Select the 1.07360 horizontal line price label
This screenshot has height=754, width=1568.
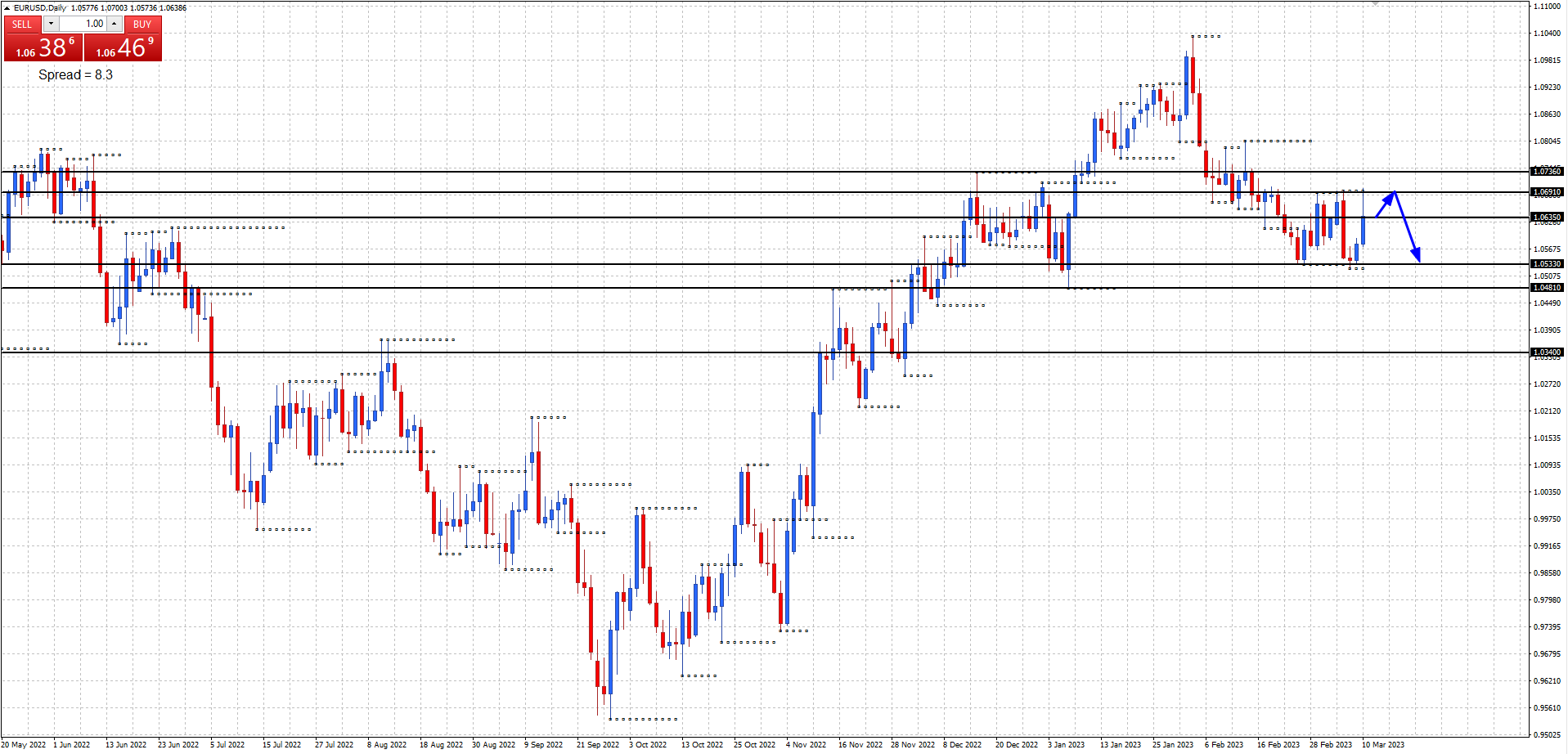(1546, 172)
